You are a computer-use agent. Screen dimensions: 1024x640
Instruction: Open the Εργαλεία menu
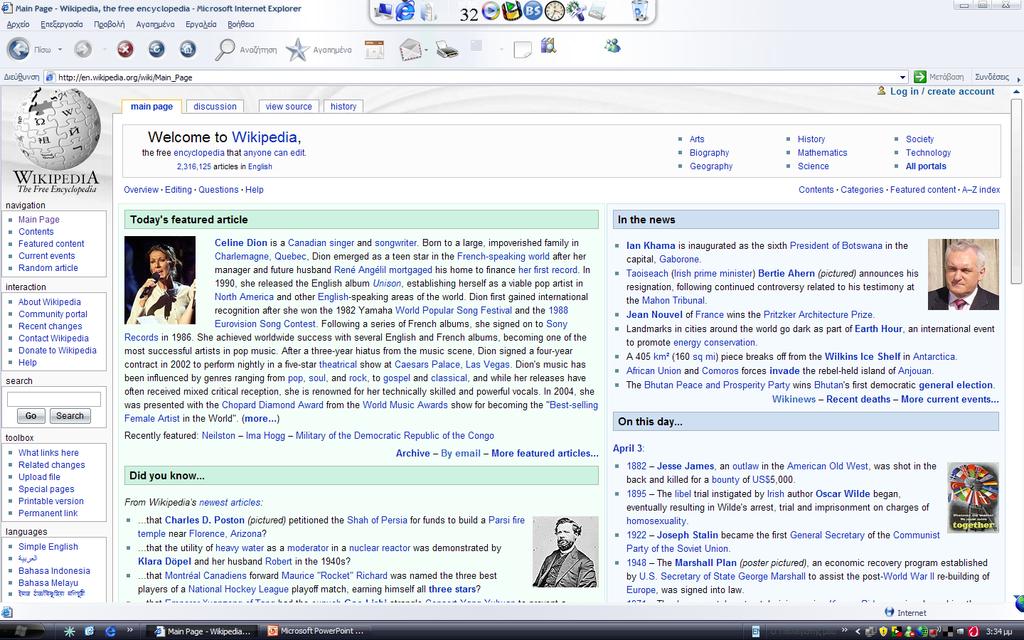tap(200, 24)
